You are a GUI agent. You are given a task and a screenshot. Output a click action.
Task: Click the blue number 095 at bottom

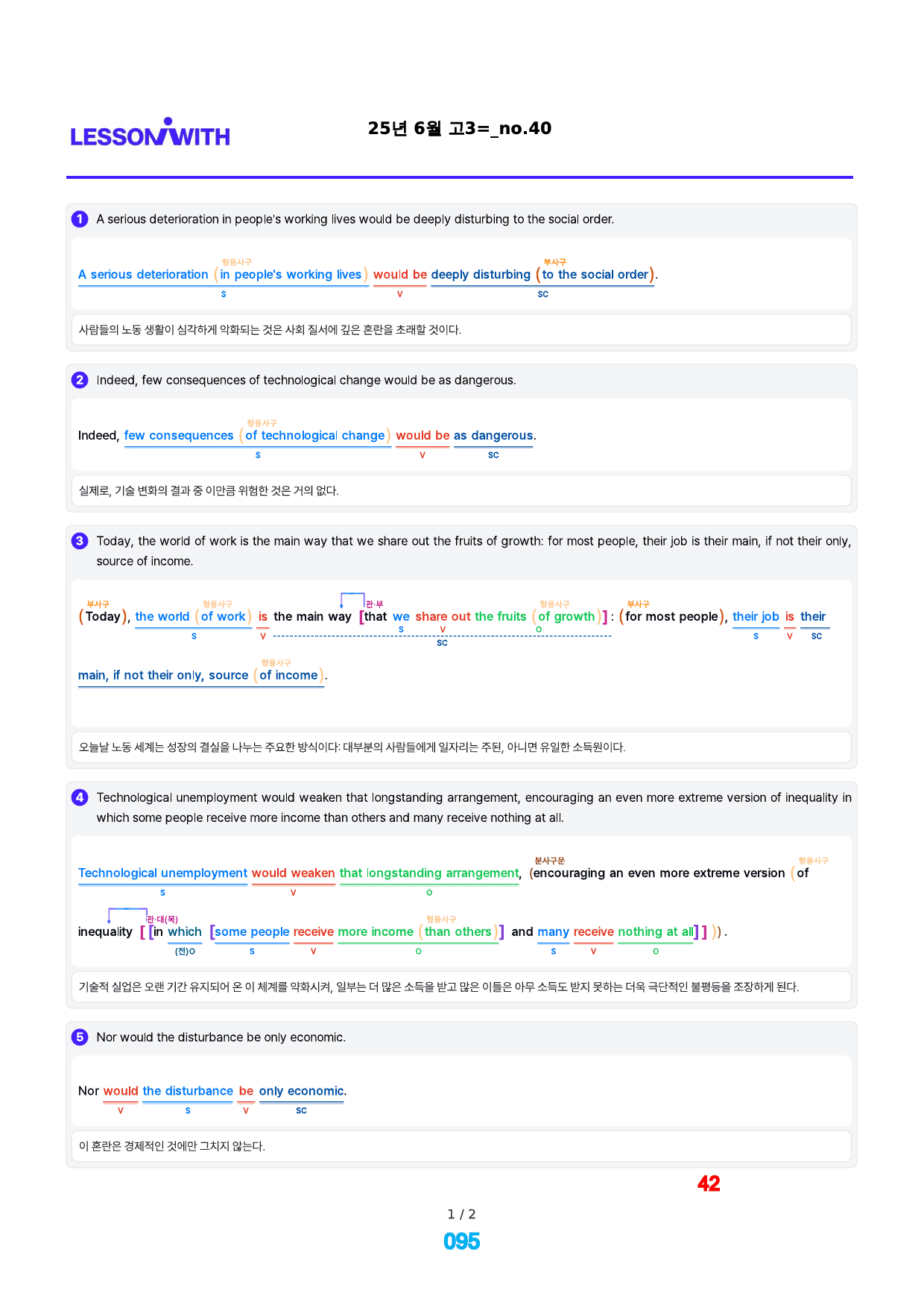[x=461, y=1241]
